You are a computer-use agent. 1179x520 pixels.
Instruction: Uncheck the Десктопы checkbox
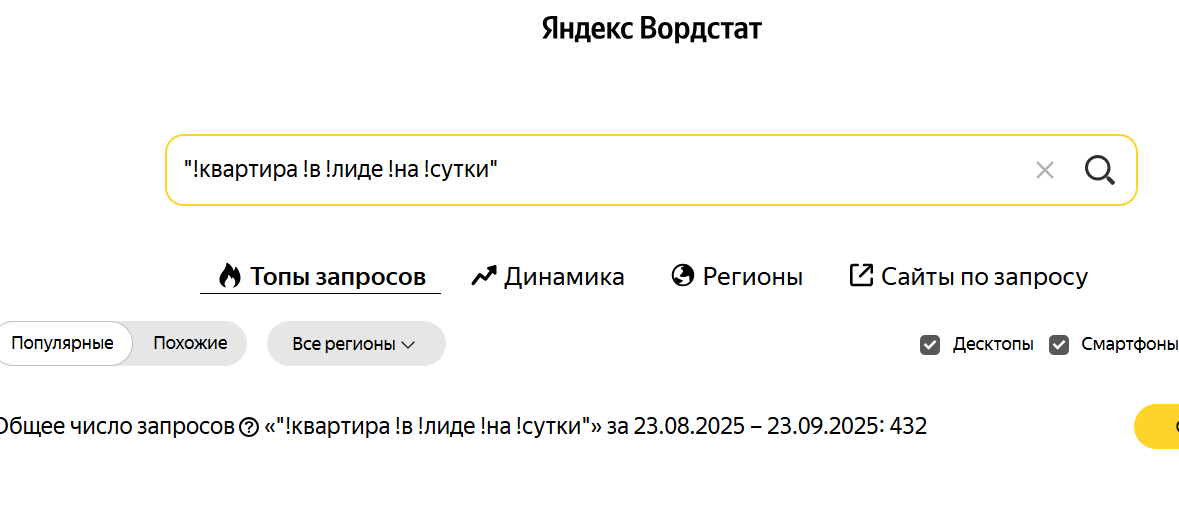pyautogui.click(x=930, y=345)
